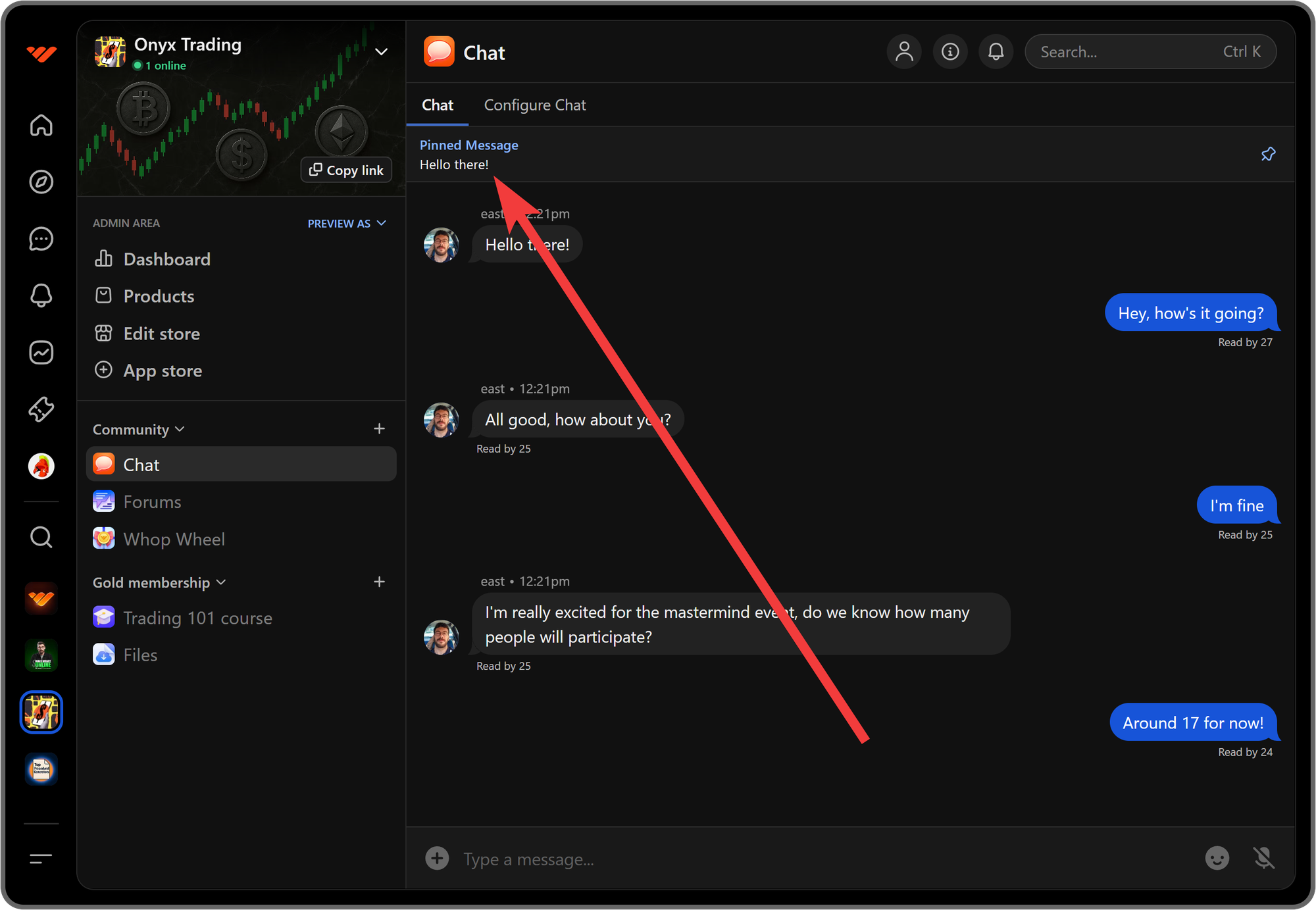1316x910 pixels.
Task: Open the Dashboard admin link
Action: [x=166, y=259]
